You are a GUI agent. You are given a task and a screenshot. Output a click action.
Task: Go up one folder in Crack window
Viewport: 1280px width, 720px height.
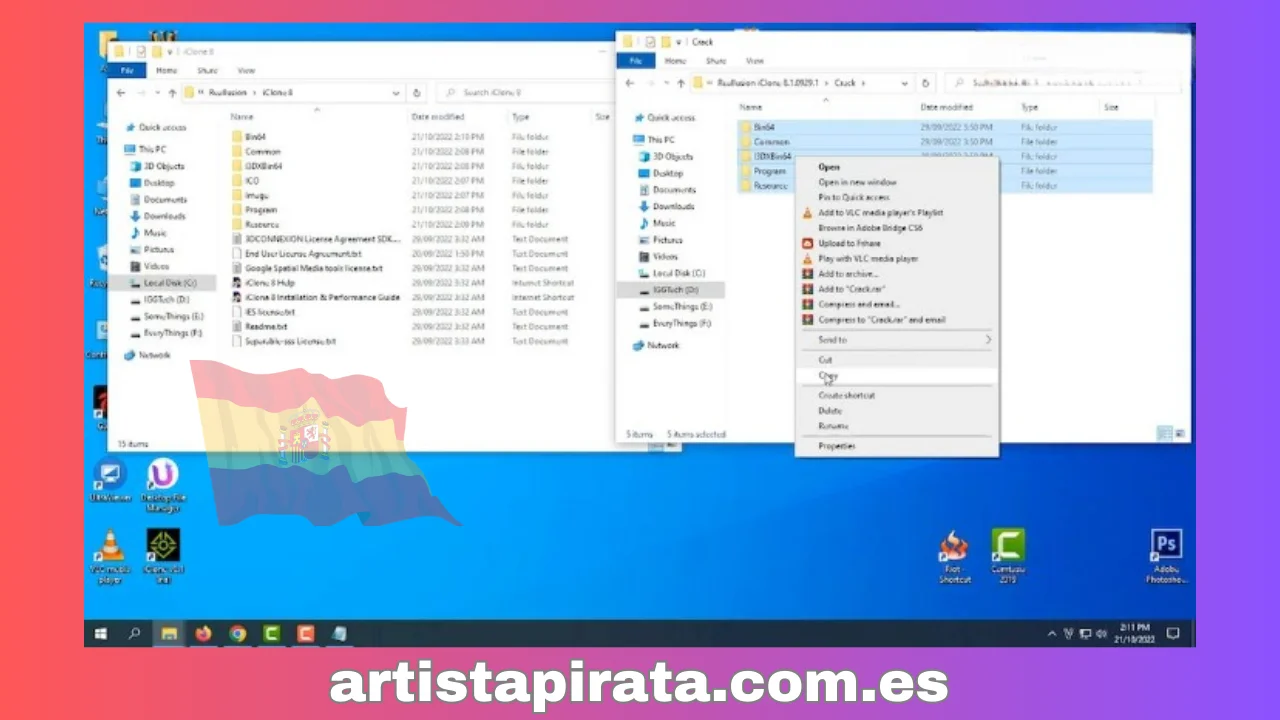point(681,83)
